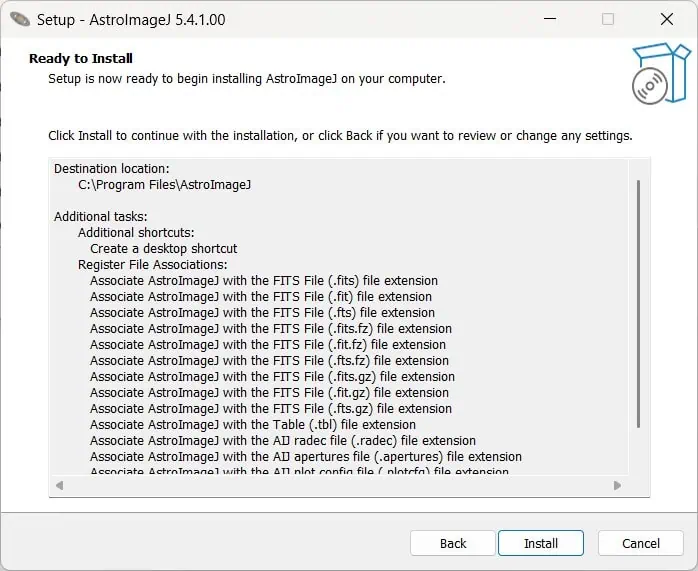Select the AIJ radec file (.radec) line
The image size is (698, 571).
pos(283,441)
